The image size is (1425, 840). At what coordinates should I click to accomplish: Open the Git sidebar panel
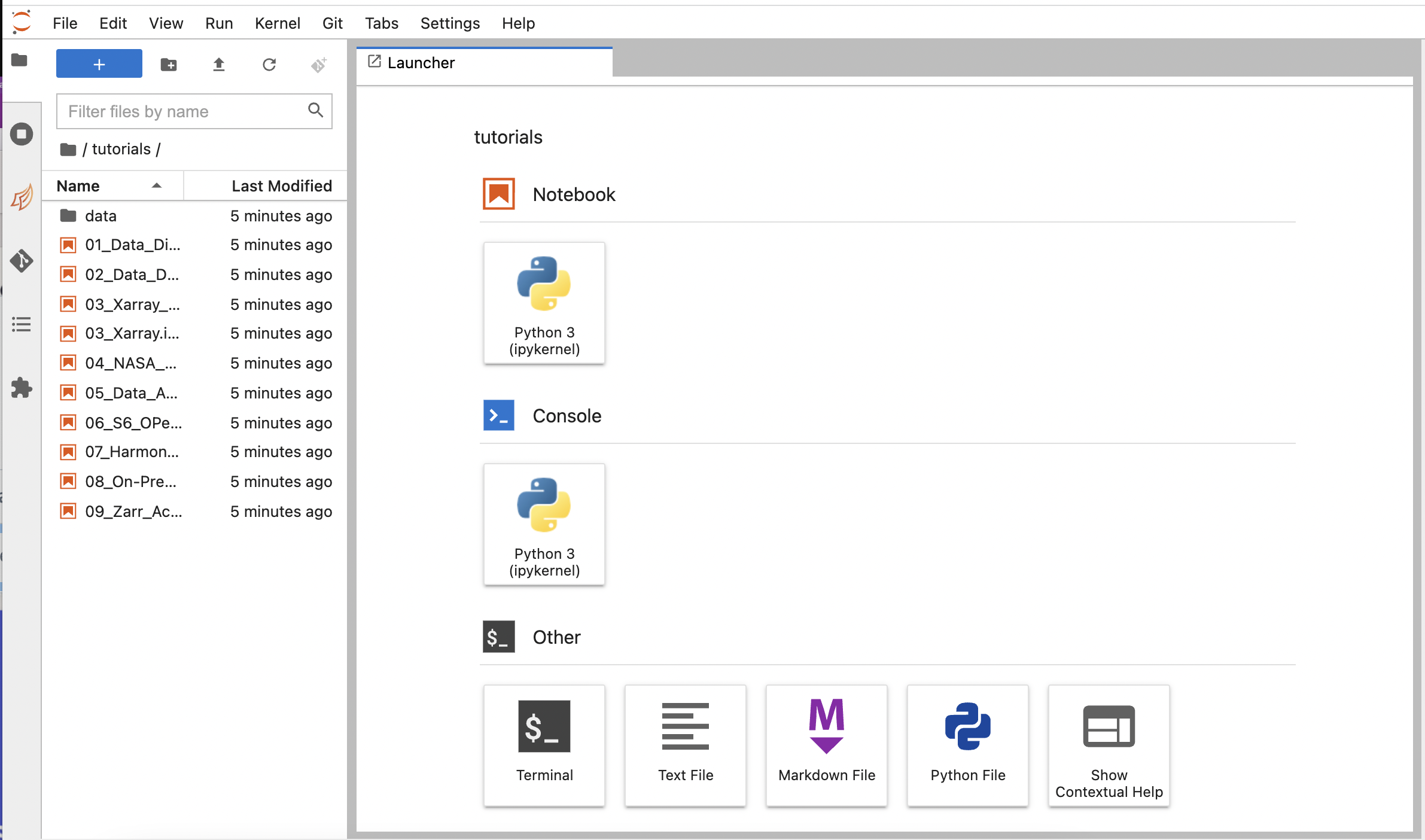pos(22,261)
